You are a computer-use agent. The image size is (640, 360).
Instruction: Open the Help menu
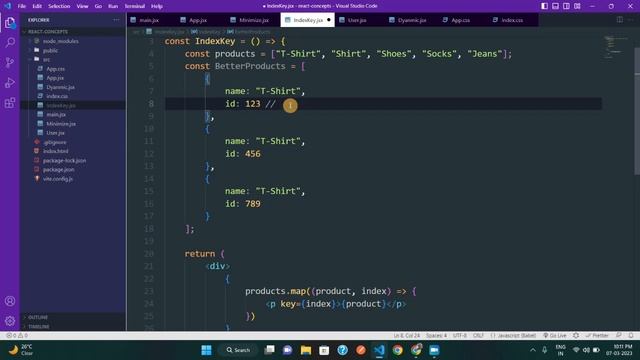[157, 6]
